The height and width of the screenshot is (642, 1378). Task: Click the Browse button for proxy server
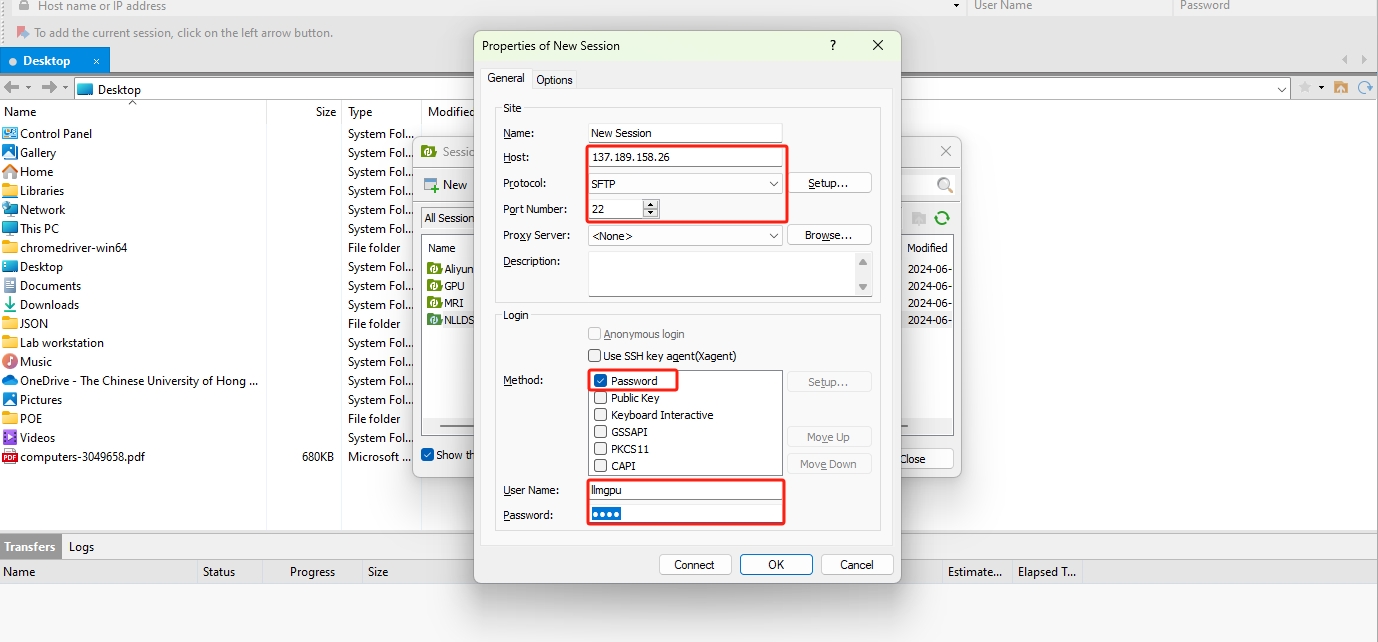coord(829,235)
